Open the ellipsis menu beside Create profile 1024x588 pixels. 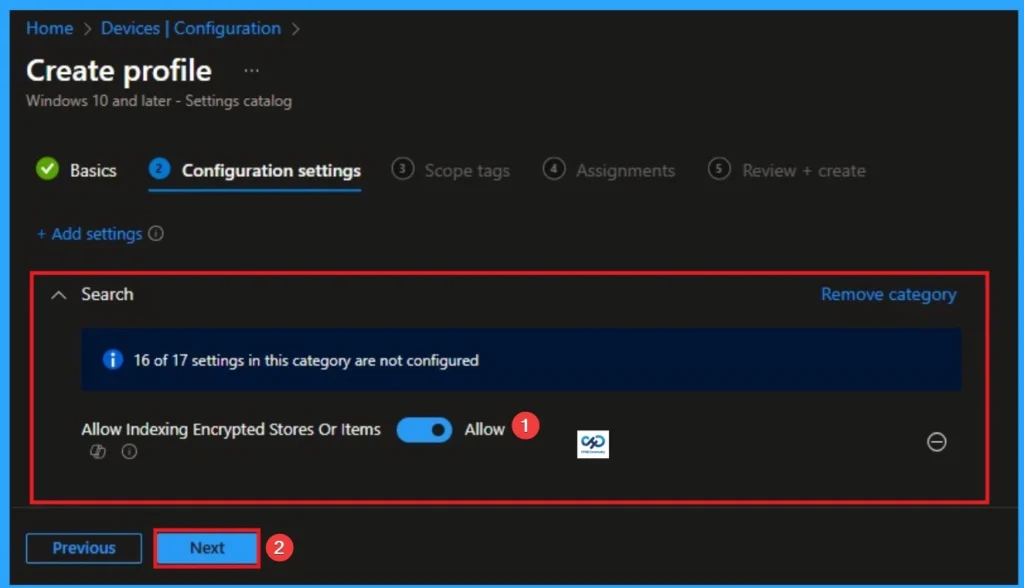click(251, 70)
